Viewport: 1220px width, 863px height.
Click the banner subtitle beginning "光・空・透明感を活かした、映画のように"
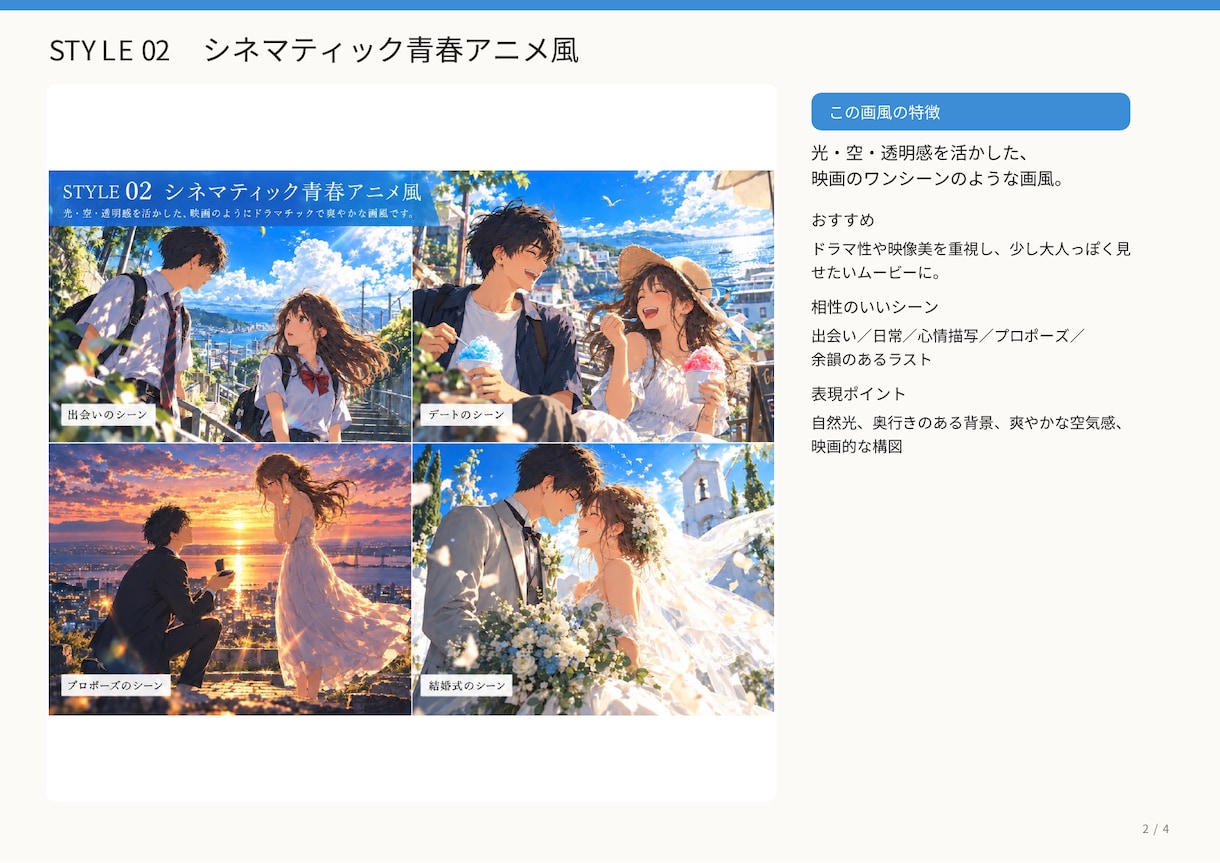coord(238,213)
